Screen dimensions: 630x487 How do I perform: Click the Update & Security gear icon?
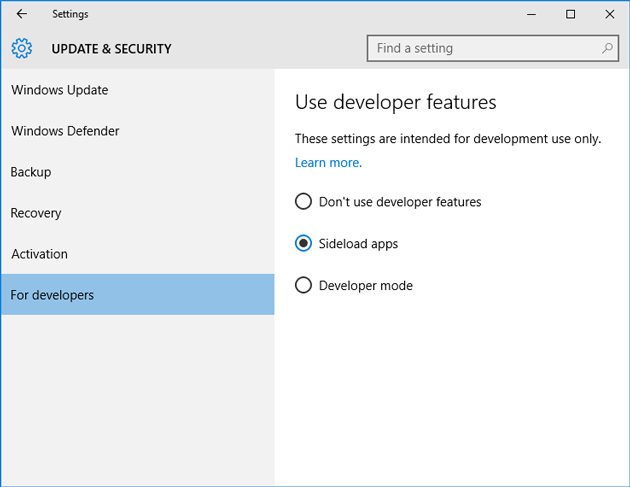tap(22, 48)
